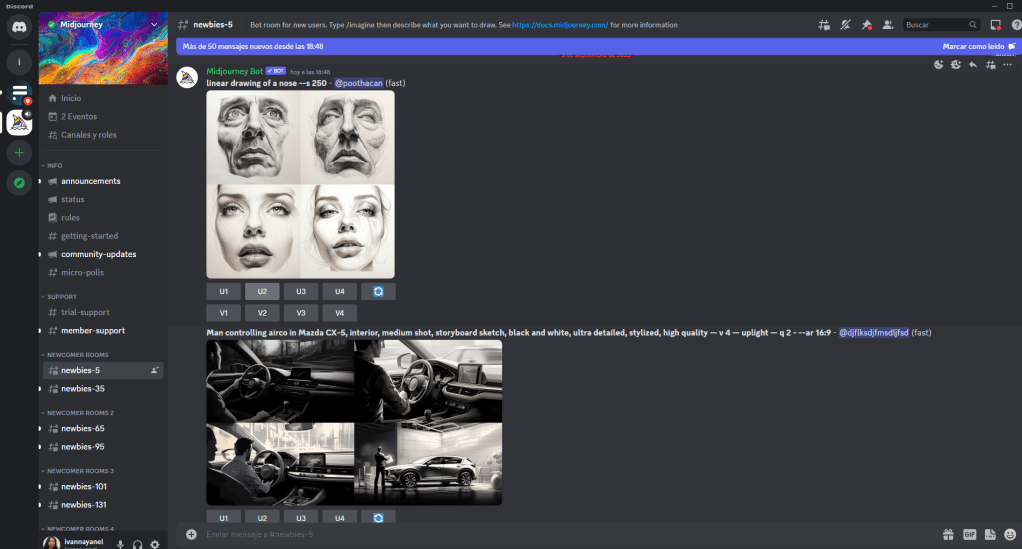Screen dimensions: 1022x549
Task: Click the U2 upscale button for nose drawing
Action: [262, 291]
